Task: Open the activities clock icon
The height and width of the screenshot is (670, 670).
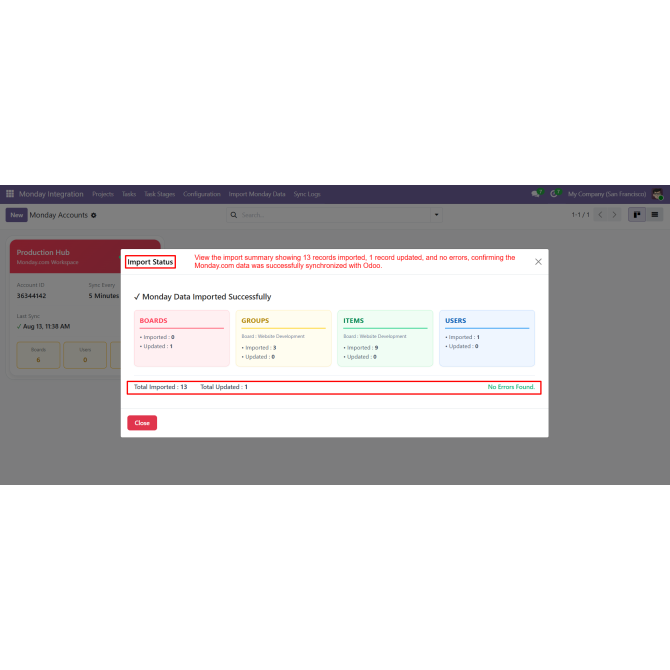Action: 554,194
